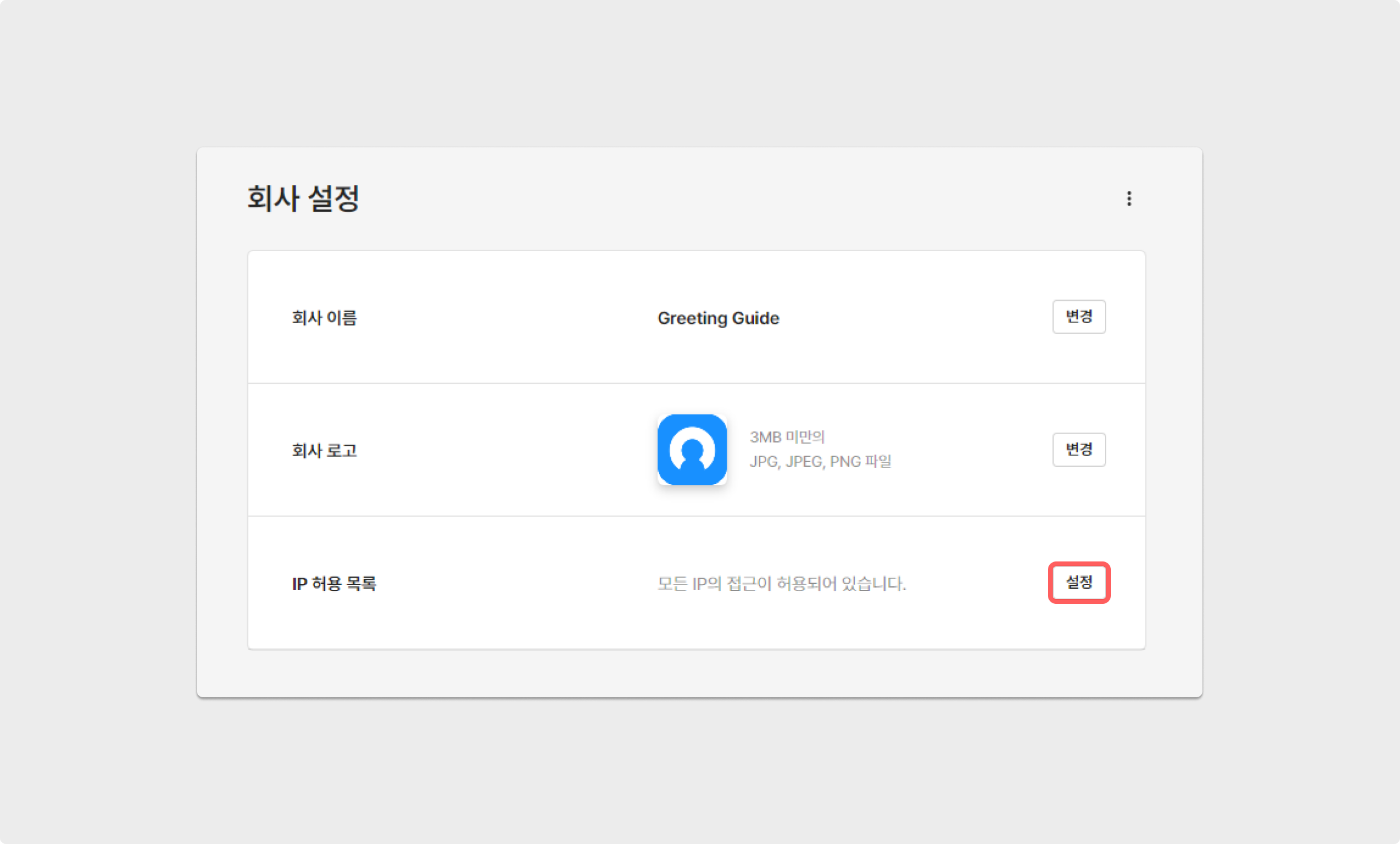The image size is (1400, 844).
Task: Click 변경 button for company name
Action: 1079,316
